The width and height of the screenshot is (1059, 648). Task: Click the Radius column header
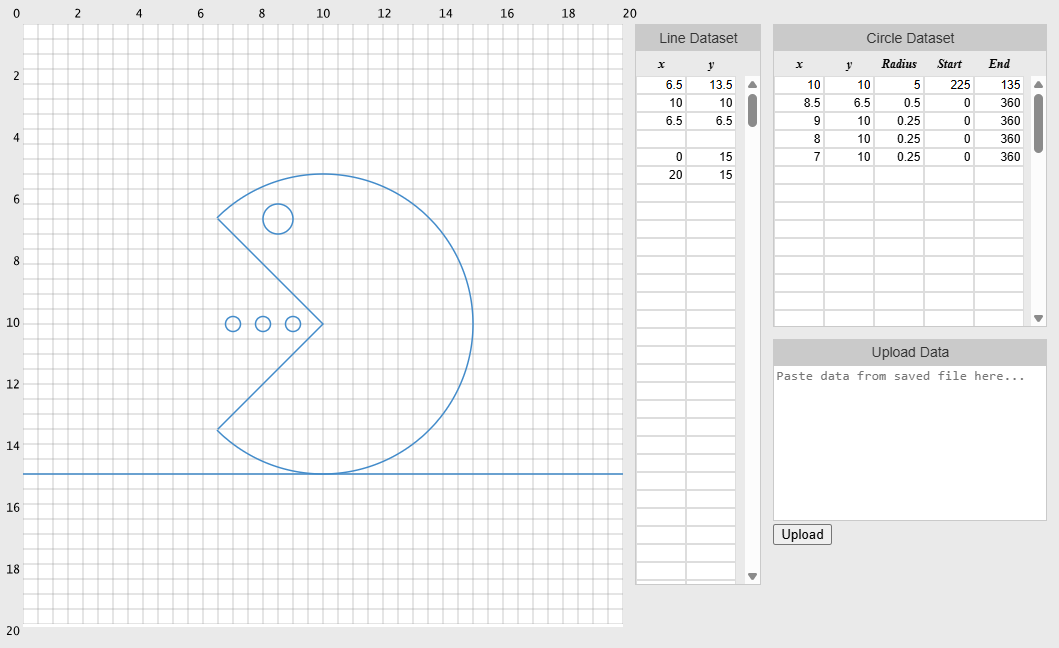[899, 64]
